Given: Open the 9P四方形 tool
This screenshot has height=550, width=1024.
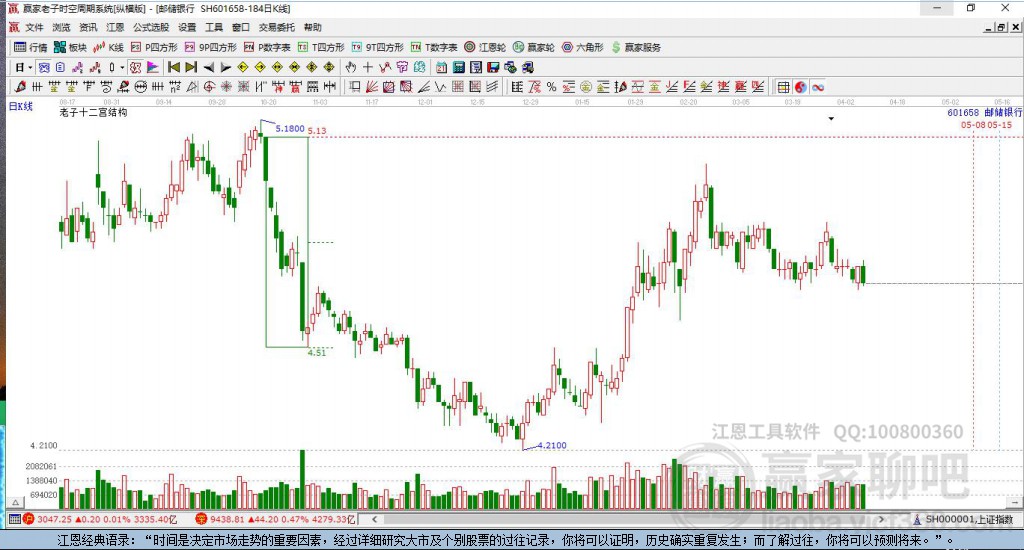Looking at the screenshot, I should [211, 47].
